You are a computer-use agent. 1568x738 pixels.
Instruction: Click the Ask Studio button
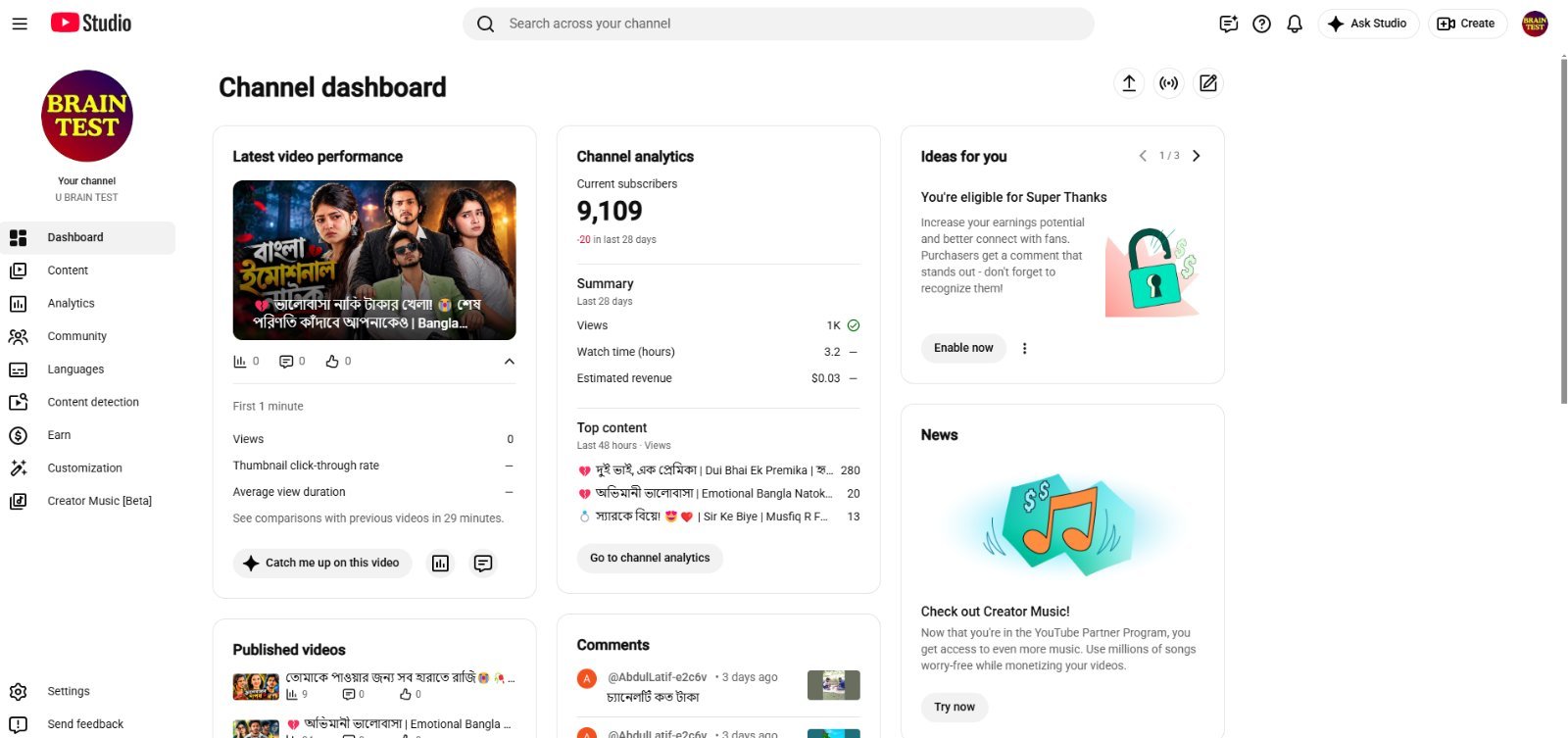click(x=1368, y=24)
